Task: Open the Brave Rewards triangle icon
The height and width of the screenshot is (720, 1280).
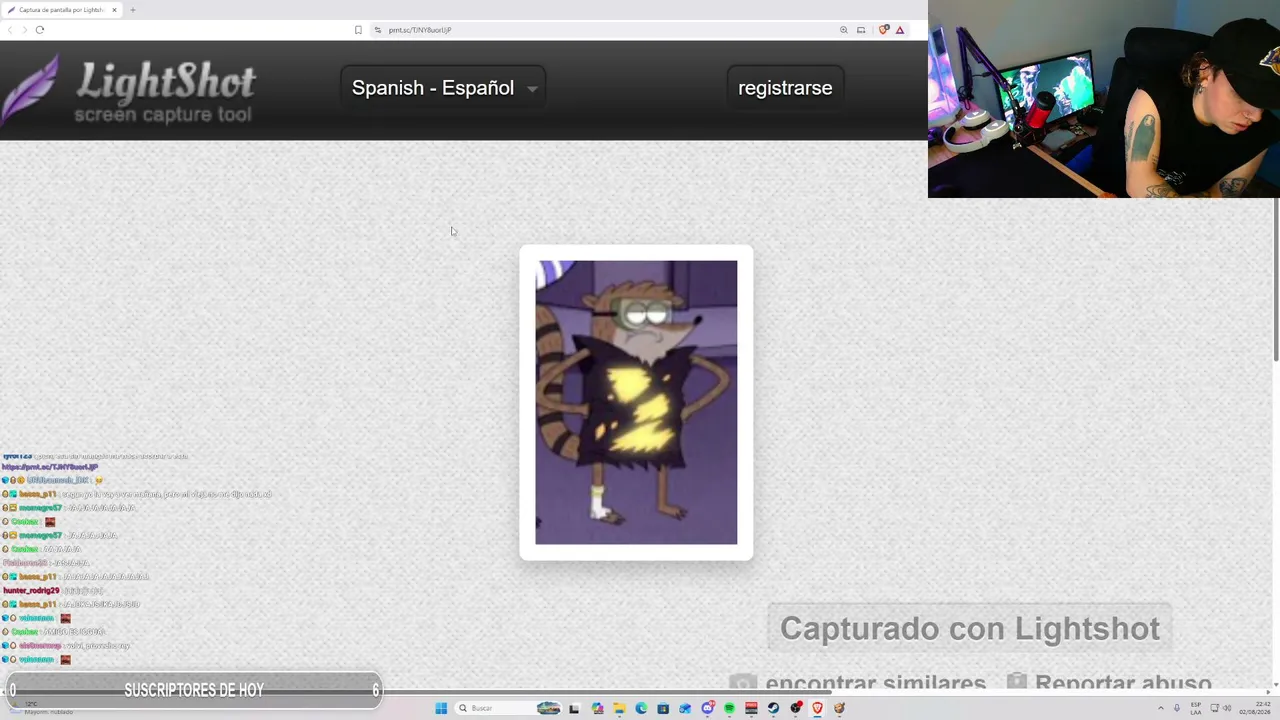Action: [x=900, y=30]
